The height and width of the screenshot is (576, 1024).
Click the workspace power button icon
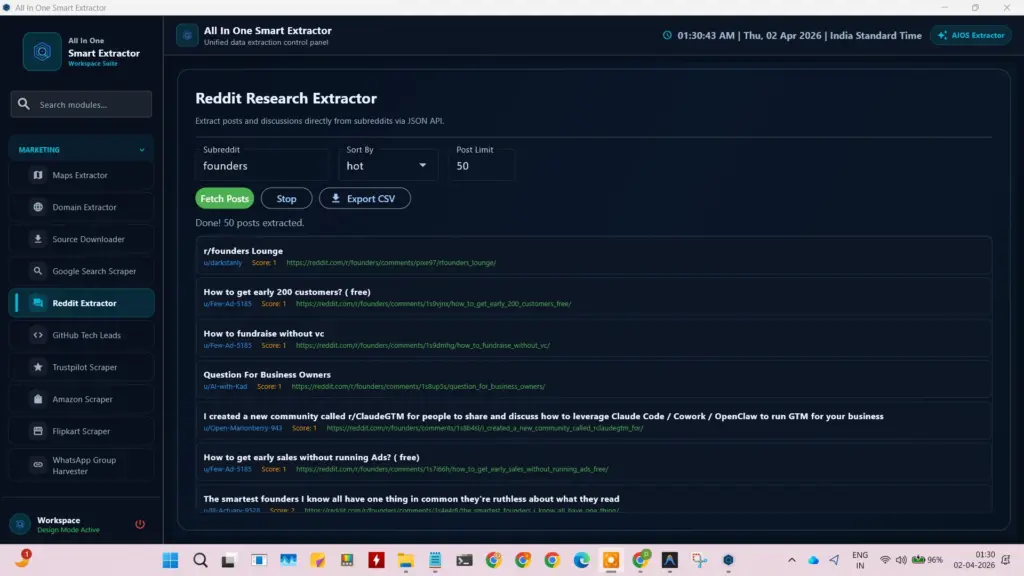(x=140, y=524)
